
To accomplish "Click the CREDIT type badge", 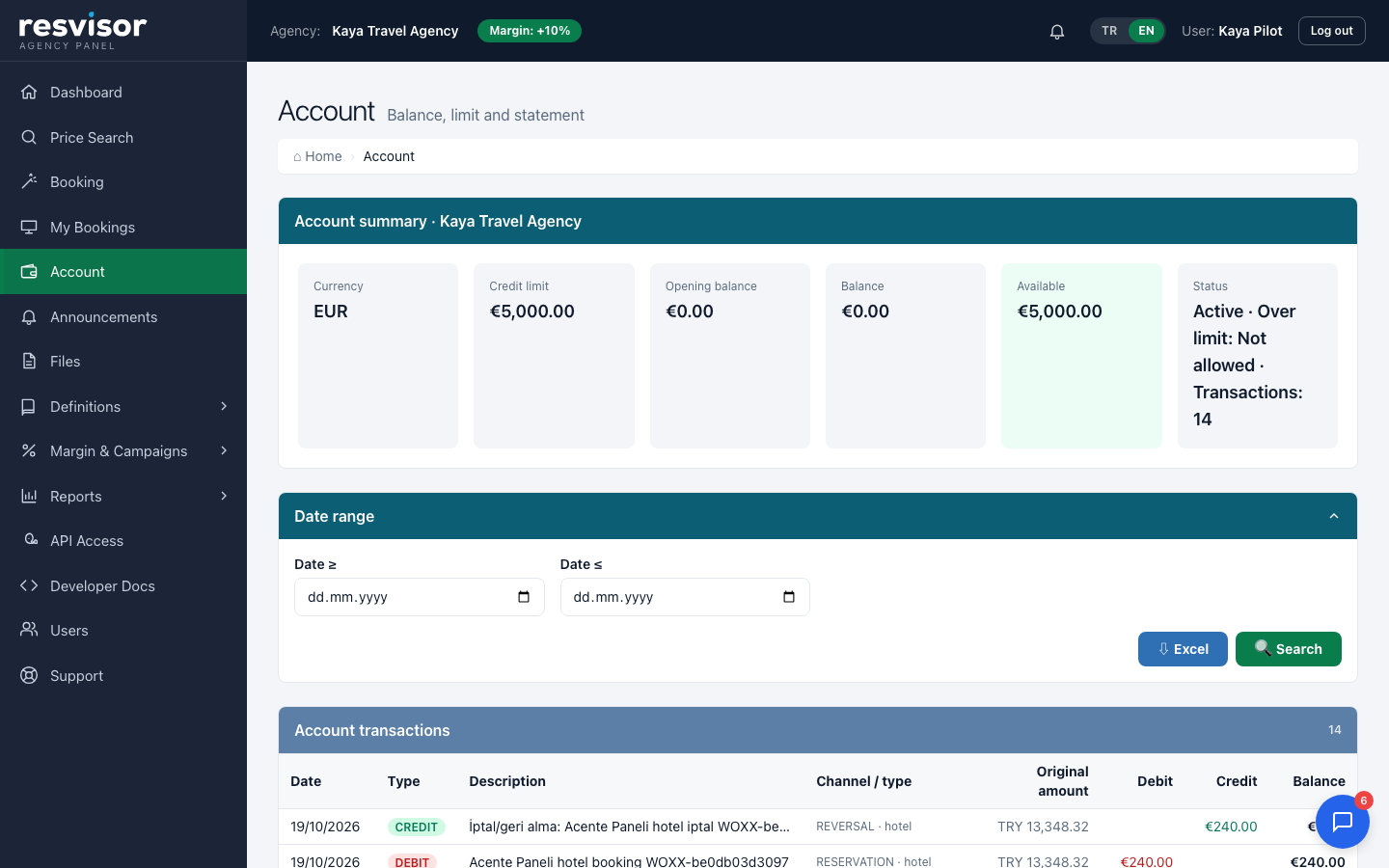I will (x=416, y=827).
